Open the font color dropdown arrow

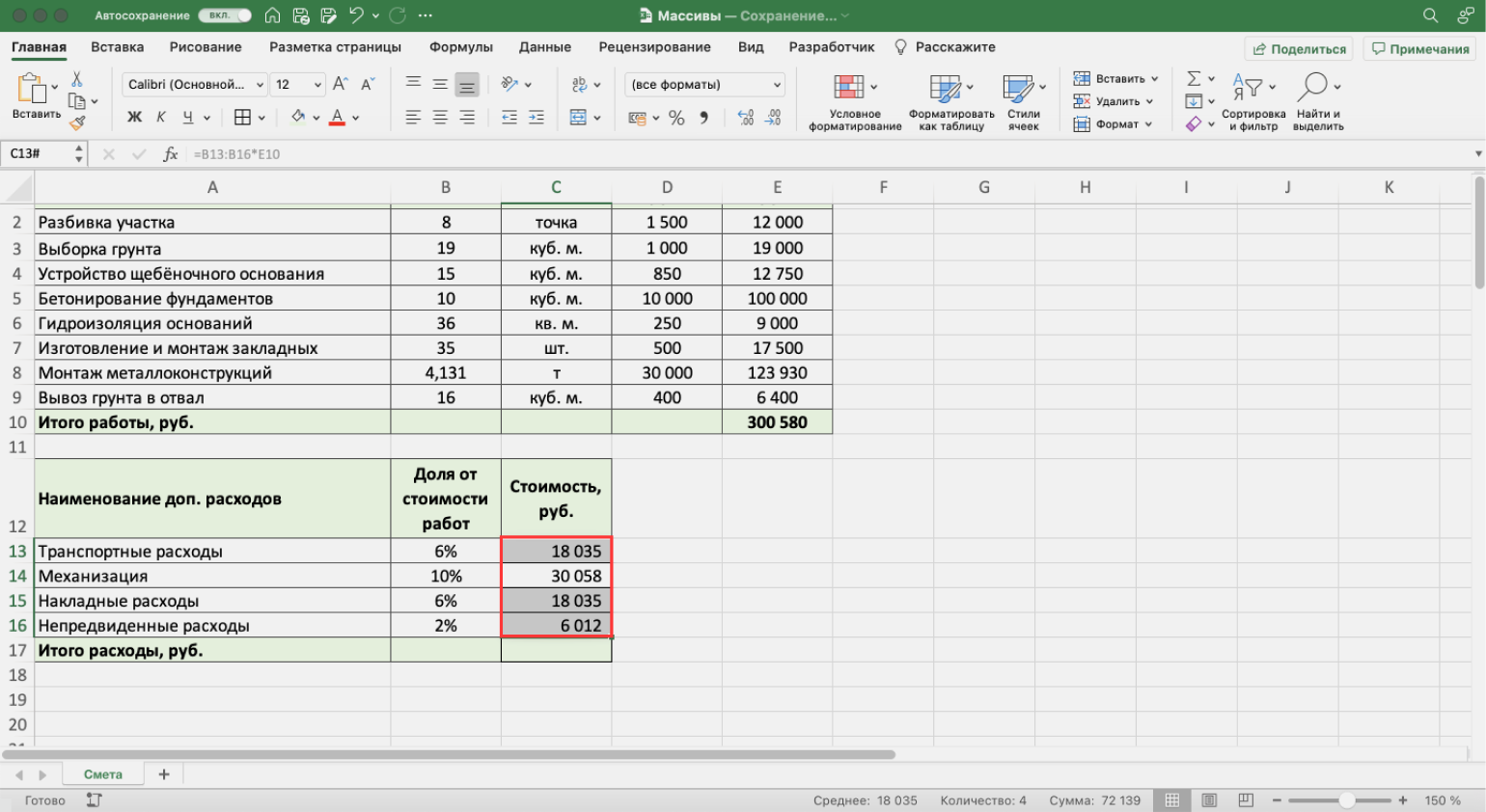[356, 118]
